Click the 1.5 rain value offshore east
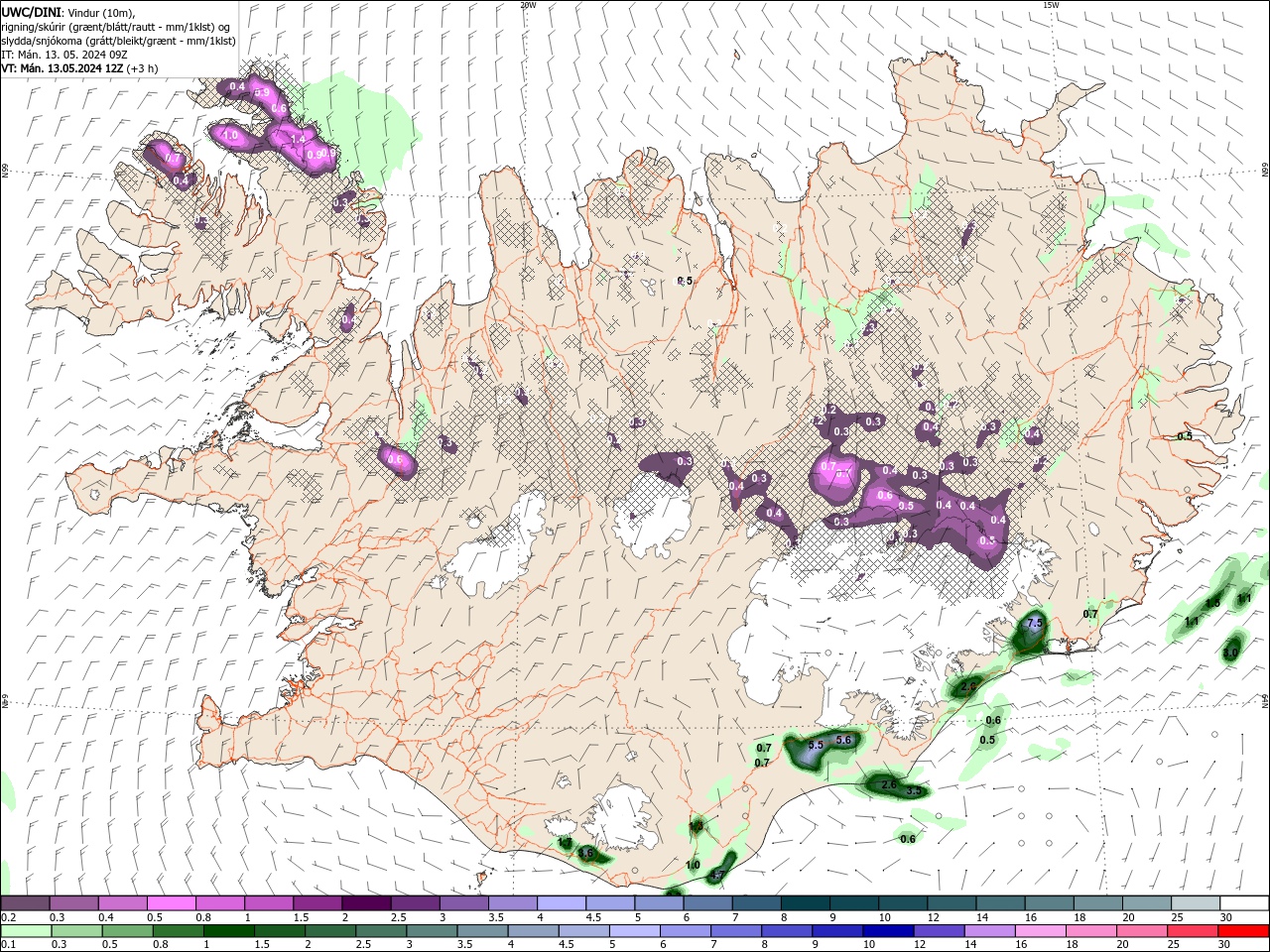Image resolution: width=1270 pixels, height=952 pixels. 1212,603
